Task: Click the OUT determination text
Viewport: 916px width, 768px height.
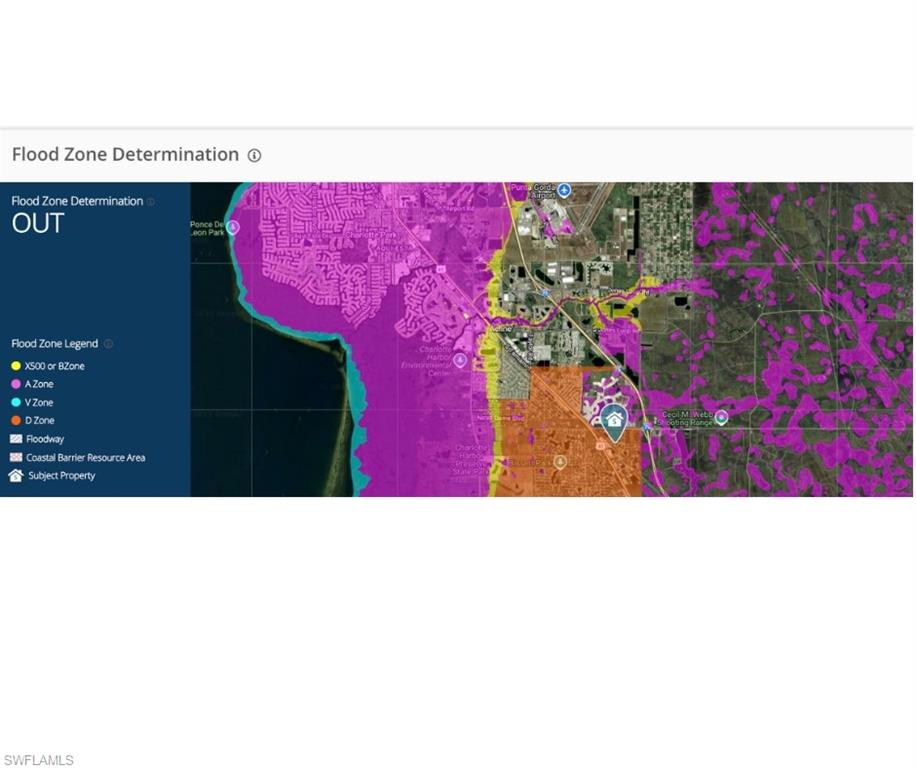Action: (37, 223)
